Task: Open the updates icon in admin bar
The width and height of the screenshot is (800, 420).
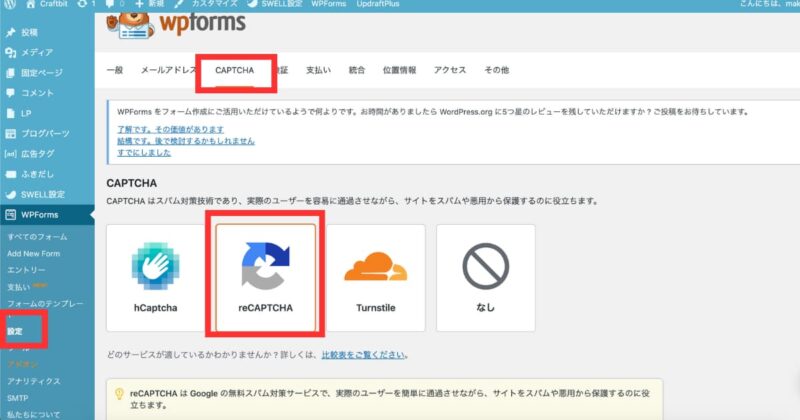Action: 82,4
